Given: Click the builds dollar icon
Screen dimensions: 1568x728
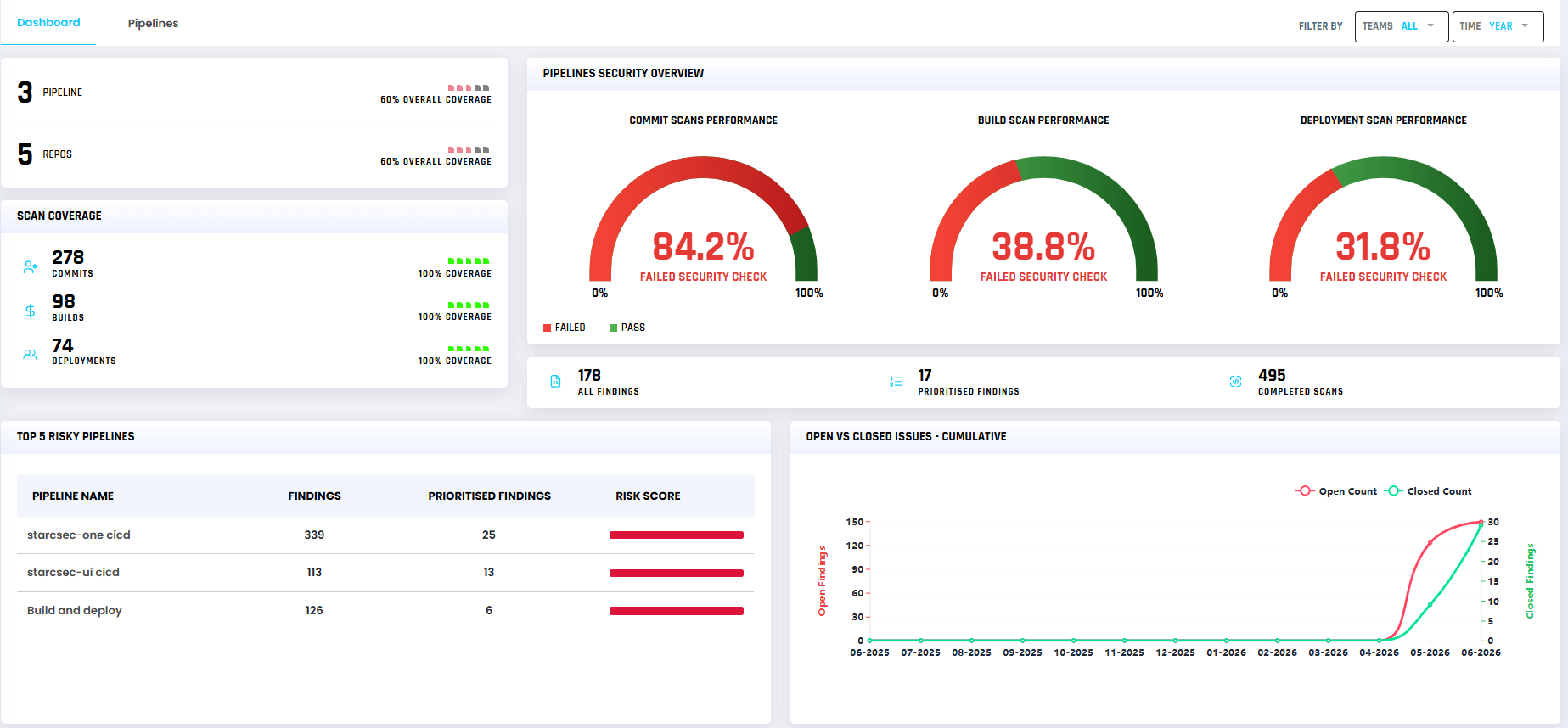Looking at the screenshot, I should pyautogui.click(x=30, y=311).
